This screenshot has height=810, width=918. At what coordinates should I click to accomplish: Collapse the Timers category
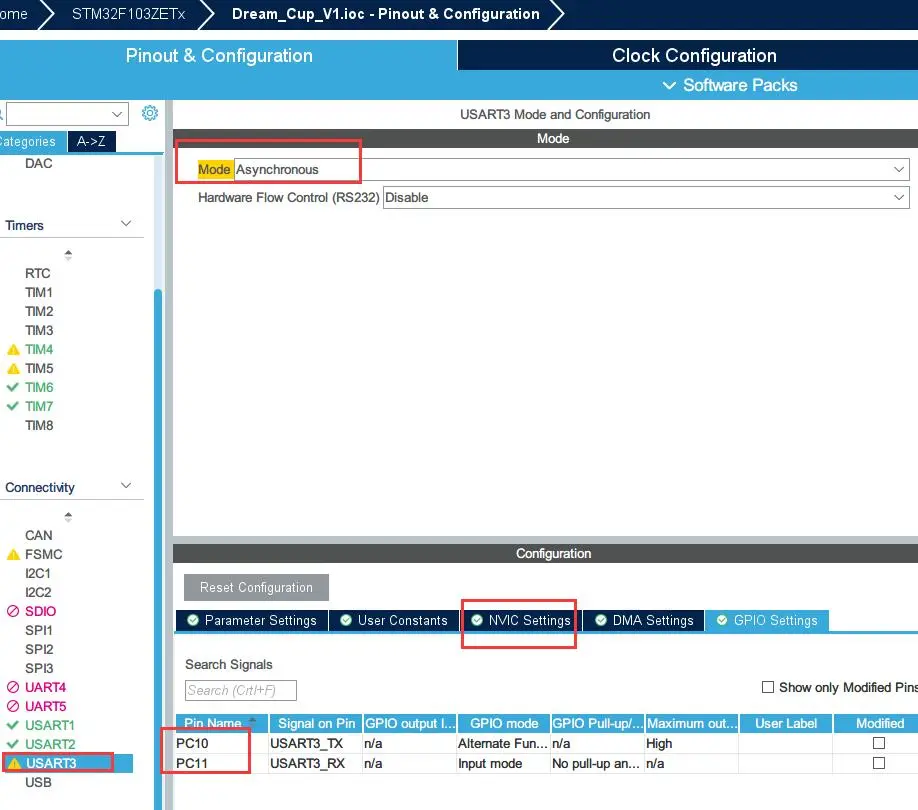pyautogui.click(x=126, y=225)
